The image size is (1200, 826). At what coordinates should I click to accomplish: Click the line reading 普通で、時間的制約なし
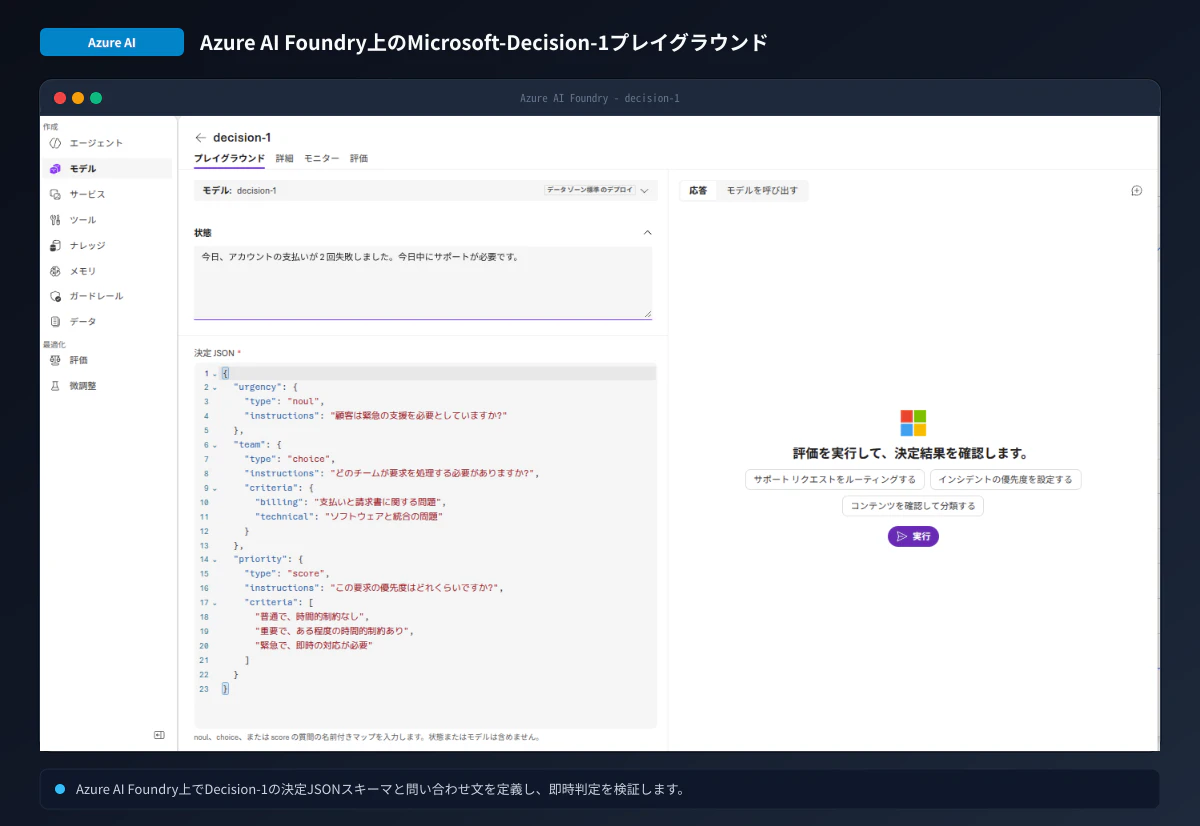[313, 617]
